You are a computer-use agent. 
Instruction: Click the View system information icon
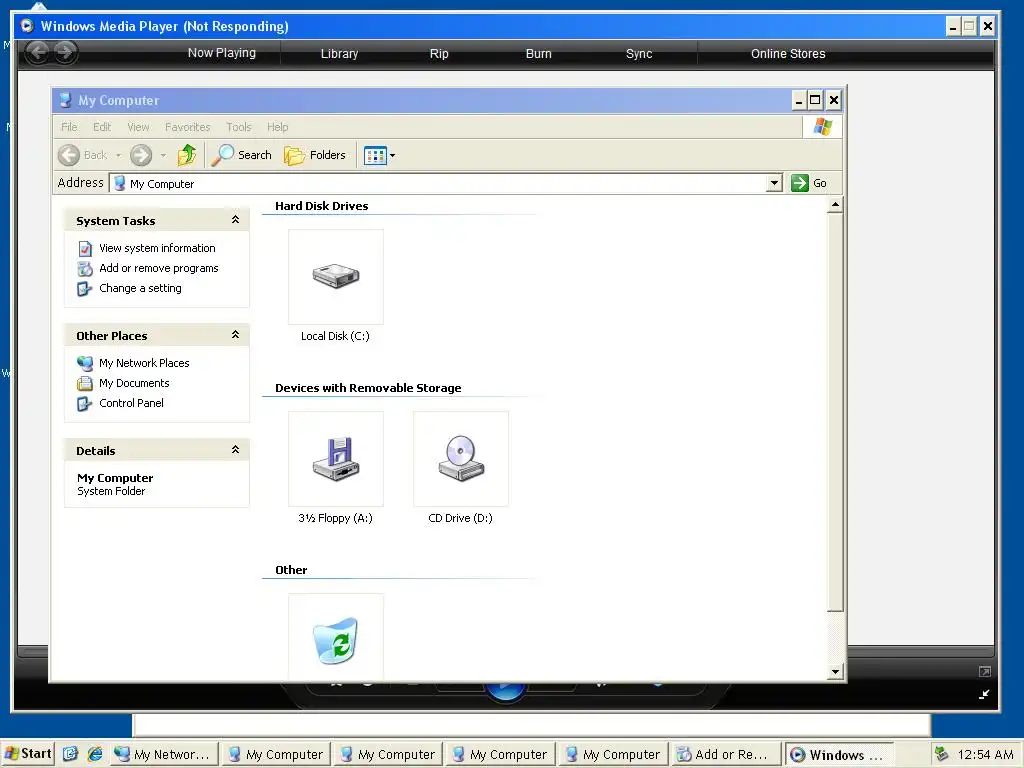pyautogui.click(x=85, y=249)
